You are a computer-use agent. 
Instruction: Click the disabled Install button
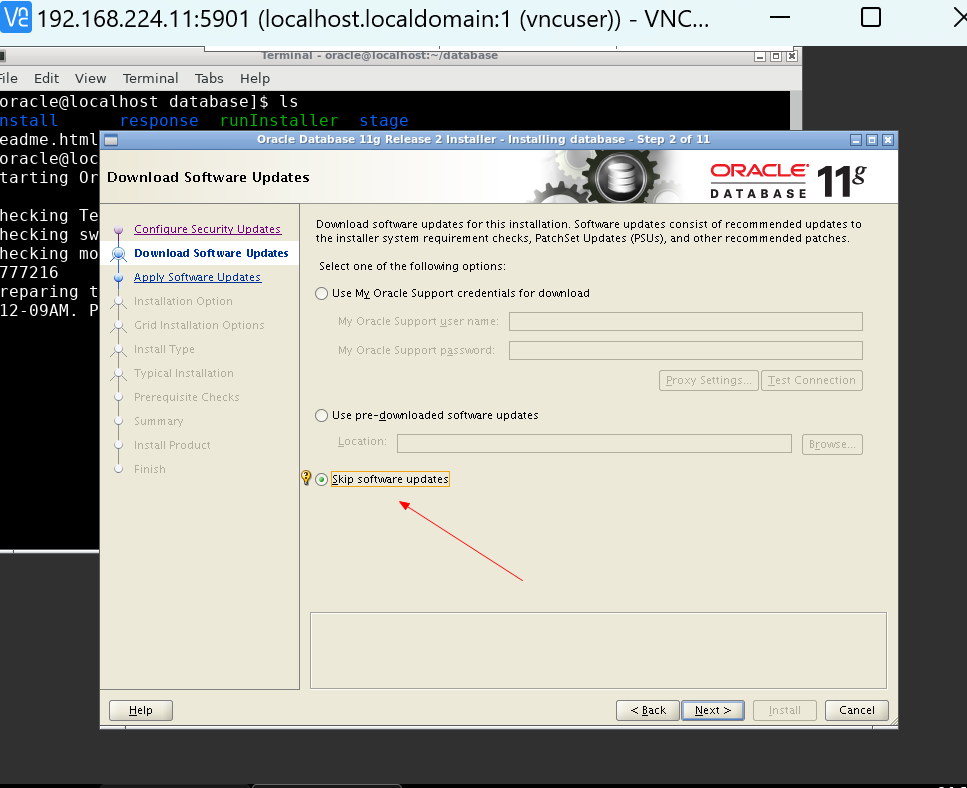point(784,710)
